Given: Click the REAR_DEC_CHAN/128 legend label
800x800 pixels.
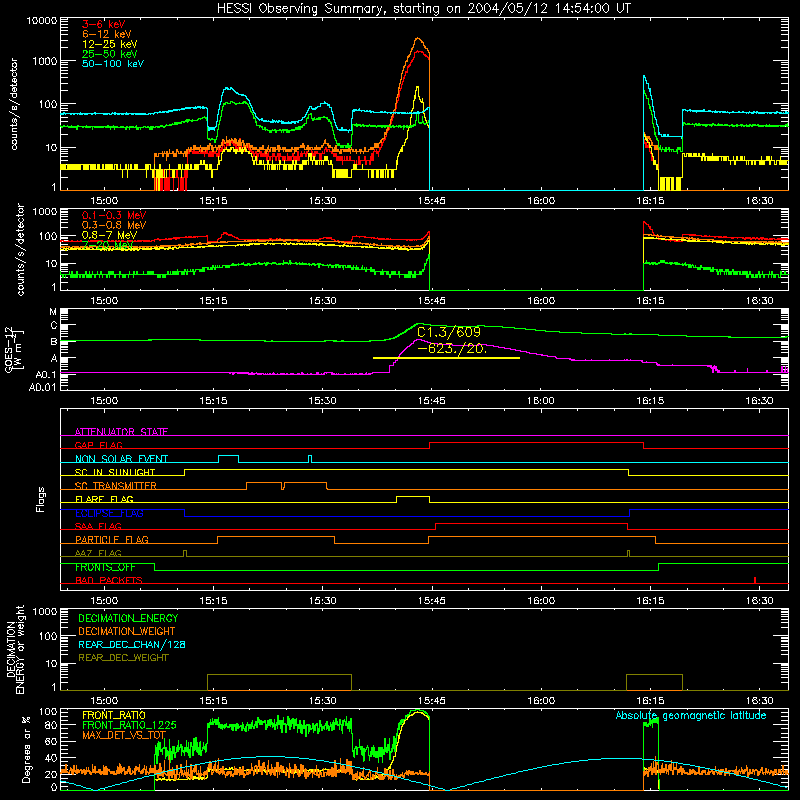Looking at the screenshot, I should [132, 644].
